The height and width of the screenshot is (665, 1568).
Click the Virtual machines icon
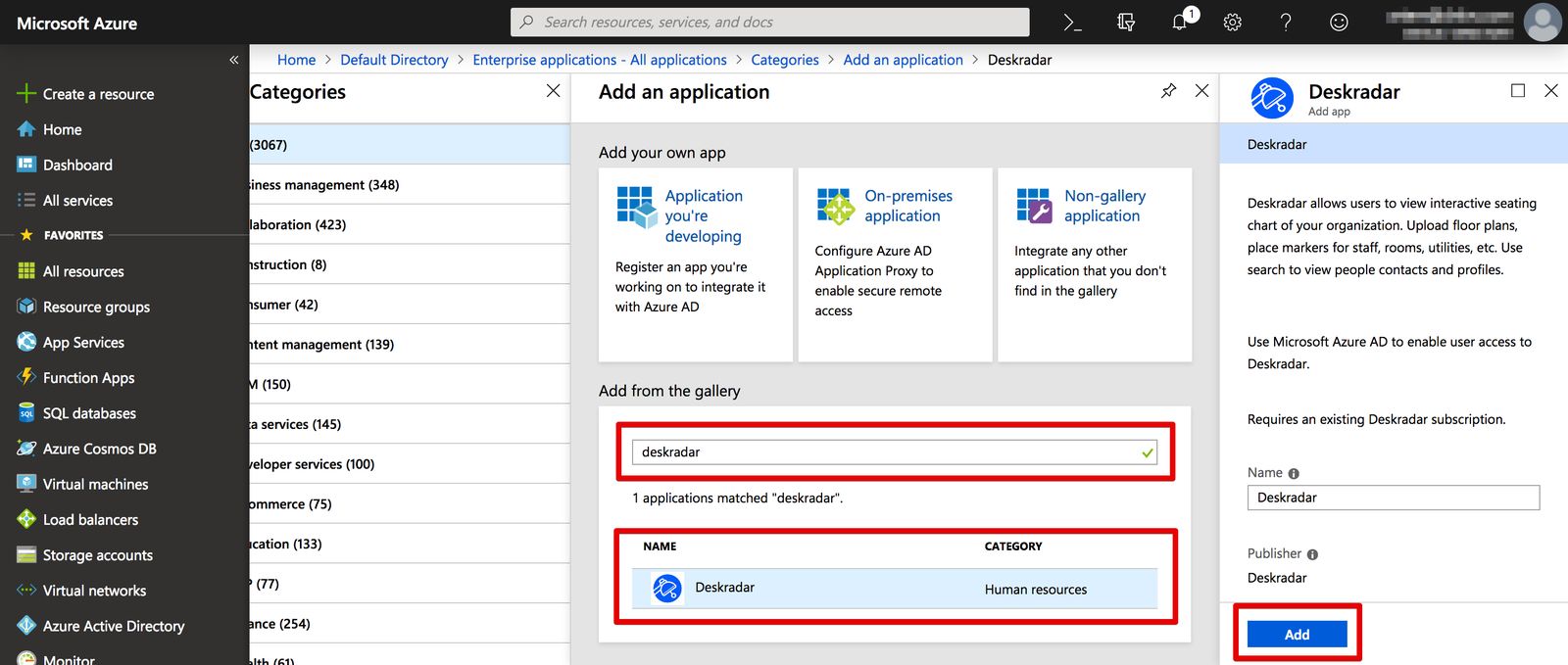pyautogui.click(x=26, y=484)
